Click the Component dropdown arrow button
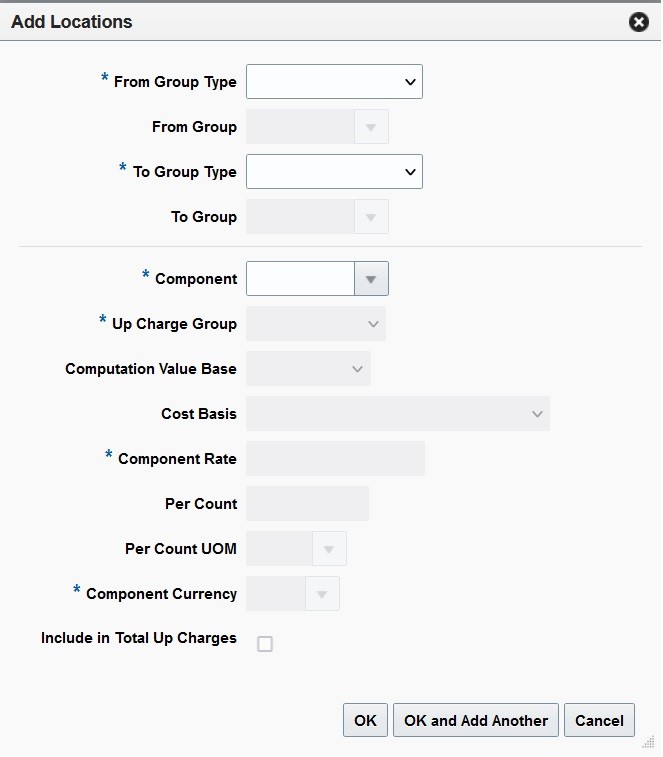This screenshot has width=663, height=757. click(371, 279)
